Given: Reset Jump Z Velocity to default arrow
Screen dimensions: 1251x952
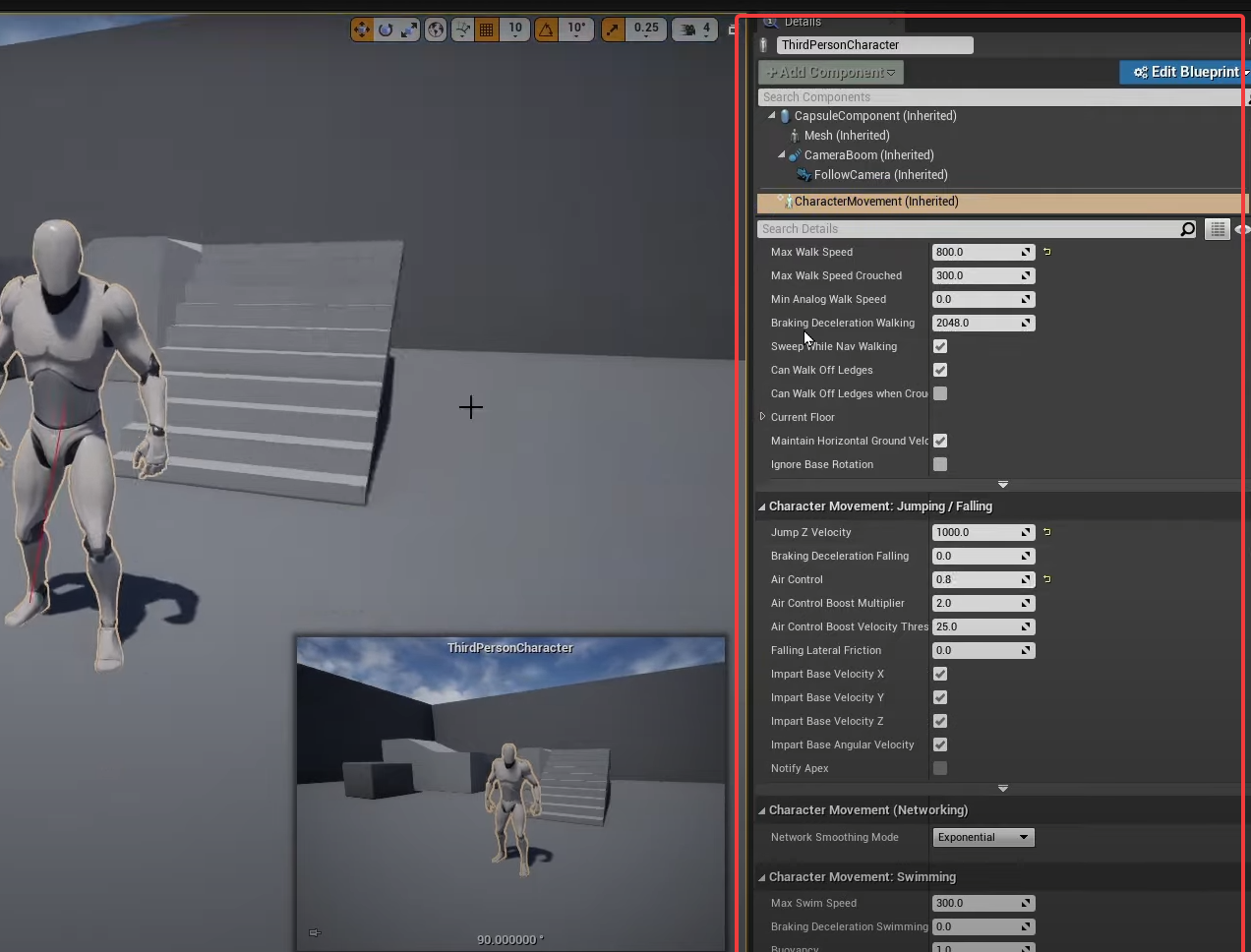Looking at the screenshot, I should pyautogui.click(x=1047, y=532).
